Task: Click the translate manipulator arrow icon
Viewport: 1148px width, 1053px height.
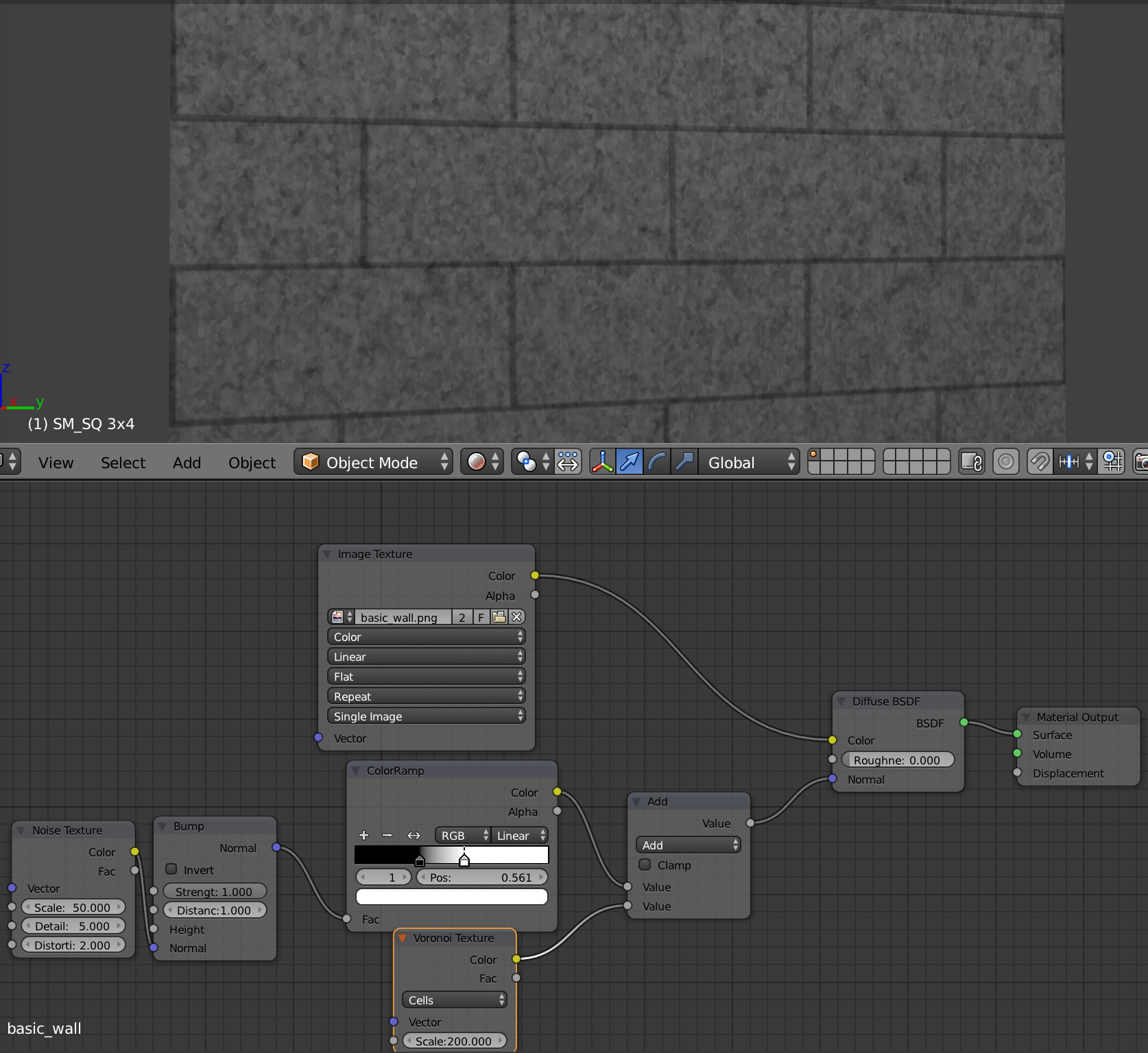Action: click(x=630, y=462)
